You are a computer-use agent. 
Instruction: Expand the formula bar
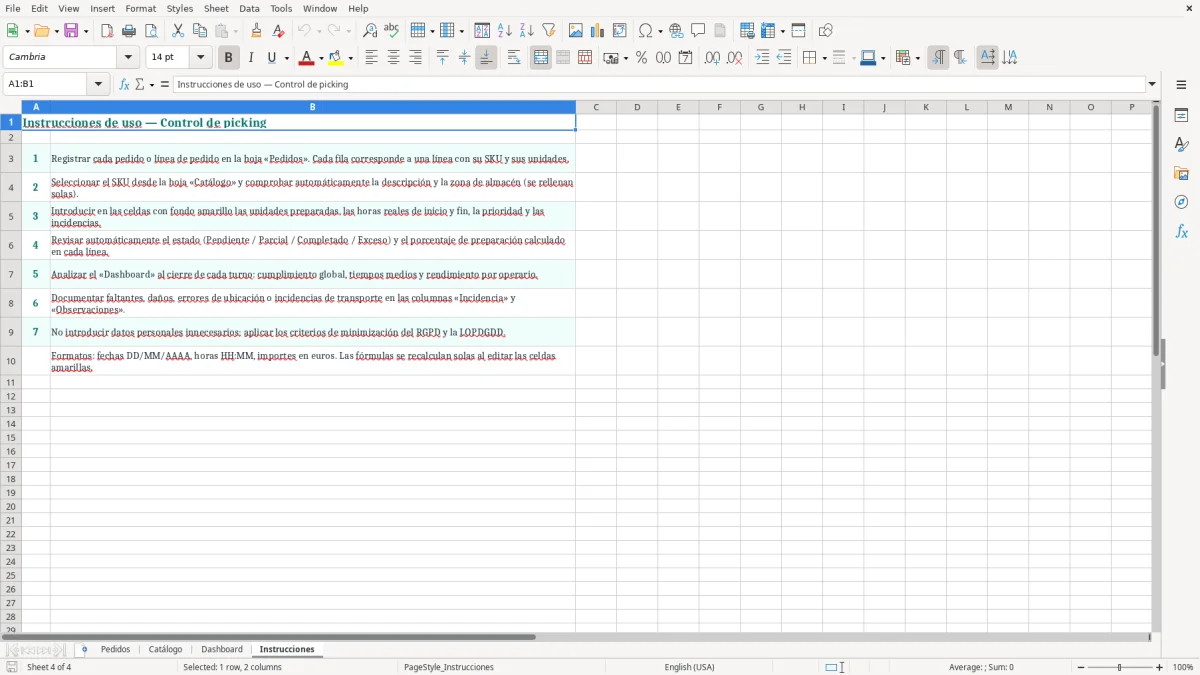[x=1153, y=85]
